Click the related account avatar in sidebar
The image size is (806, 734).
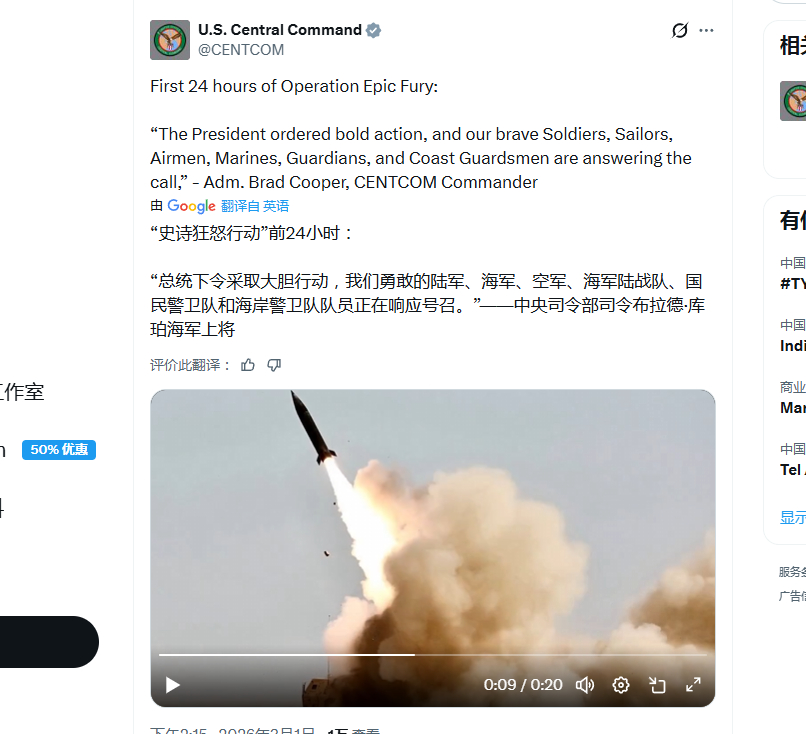click(793, 101)
